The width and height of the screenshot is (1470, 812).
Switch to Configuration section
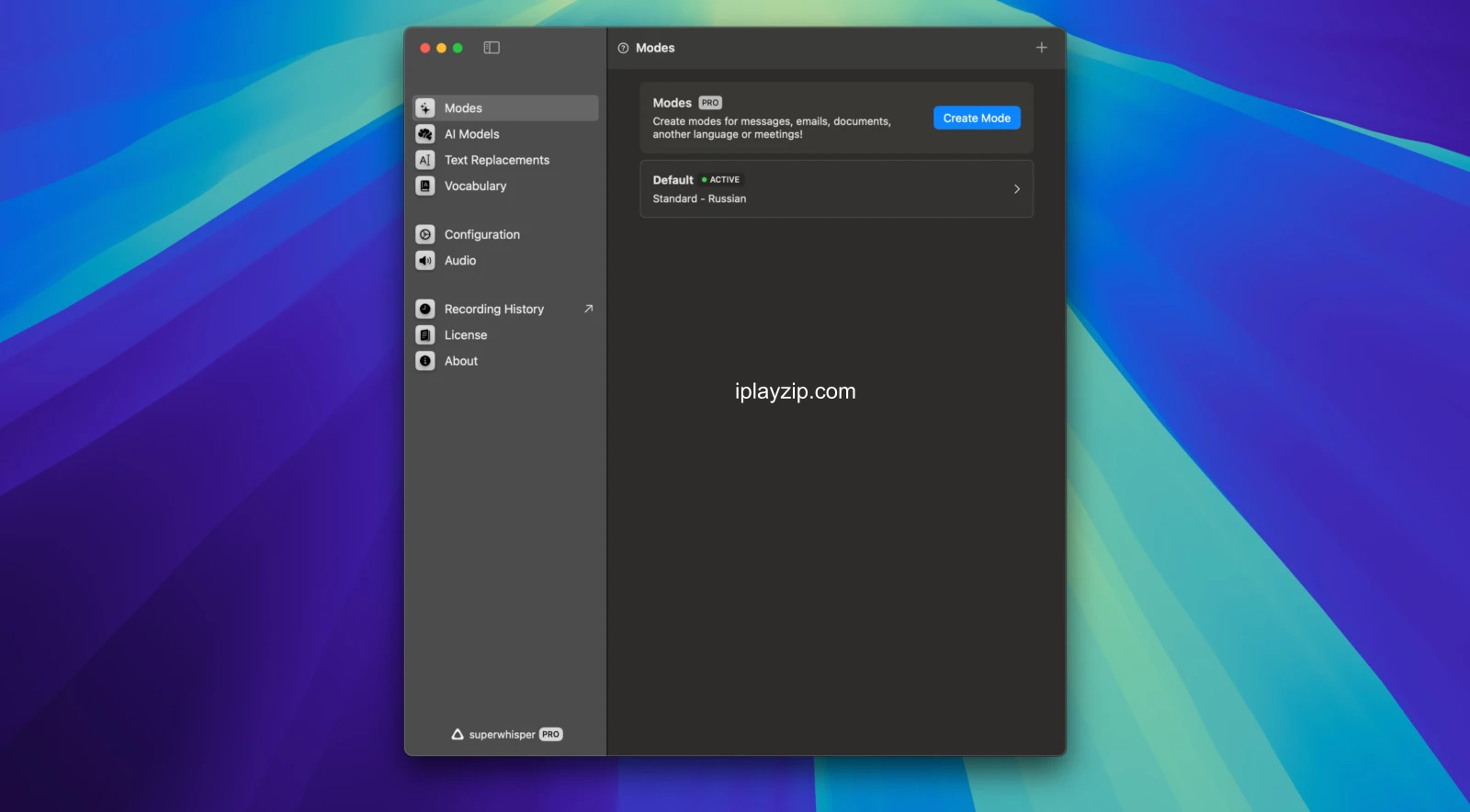point(482,234)
